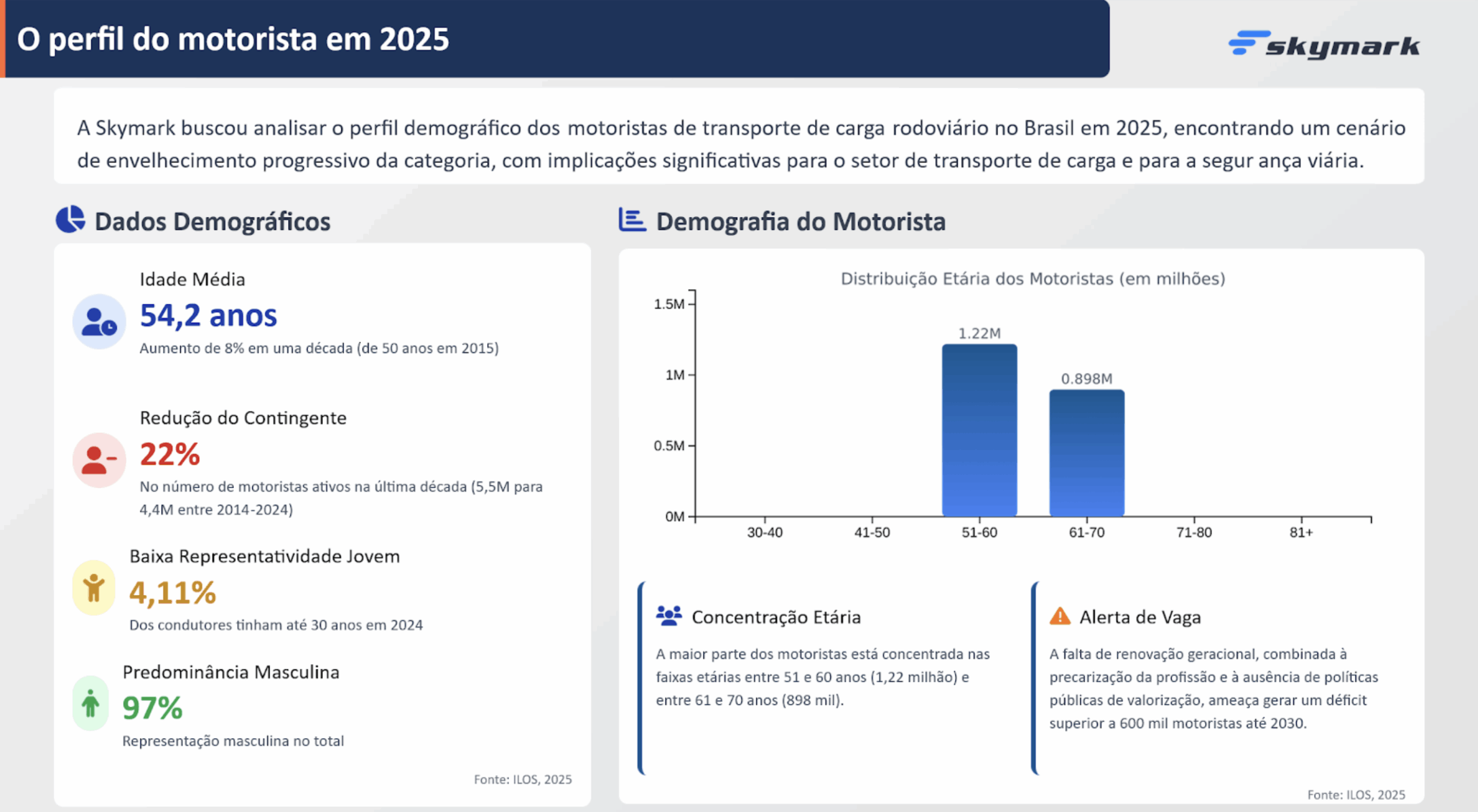Click the green male figure Predominância Masculina icon
The width and height of the screenshot is (1478, 812).
[x=91, y=704]
